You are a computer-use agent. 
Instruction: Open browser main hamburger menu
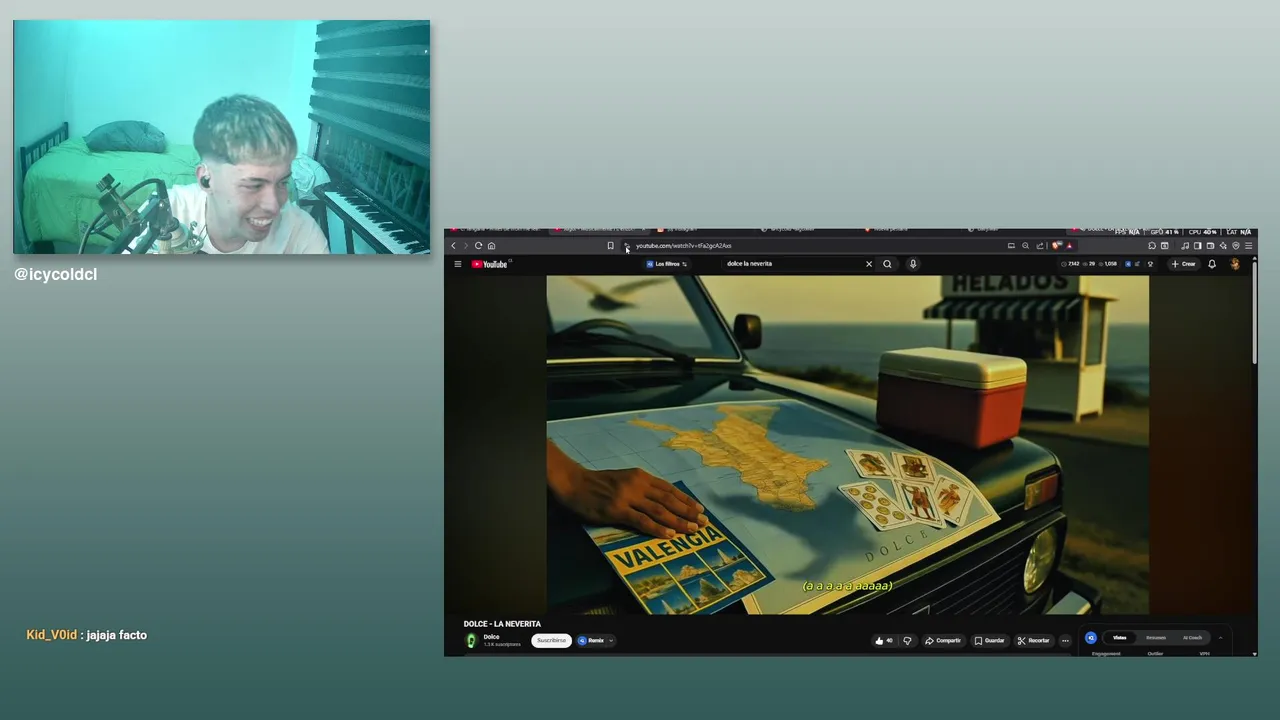click(x=1248, y=246)
